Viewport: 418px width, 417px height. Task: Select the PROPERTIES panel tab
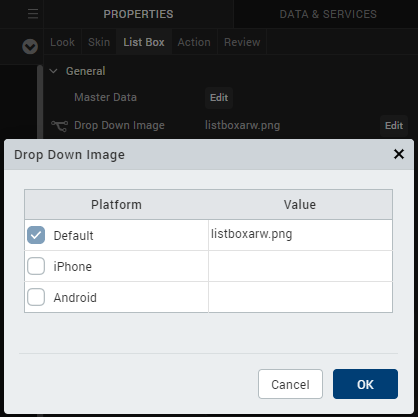pos(138,14)
